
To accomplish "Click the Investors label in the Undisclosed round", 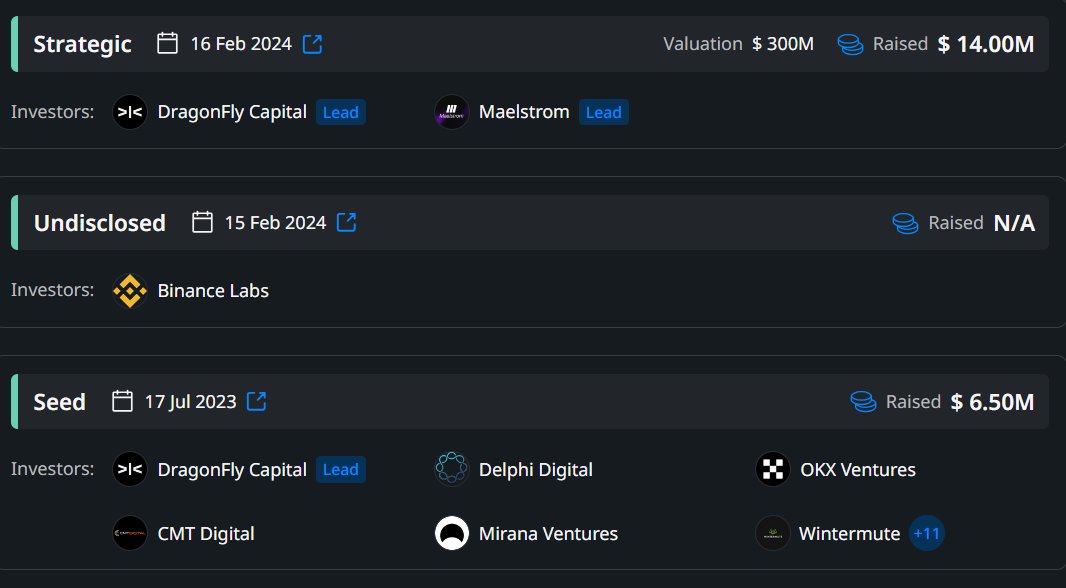I will (x=52, y=290).
